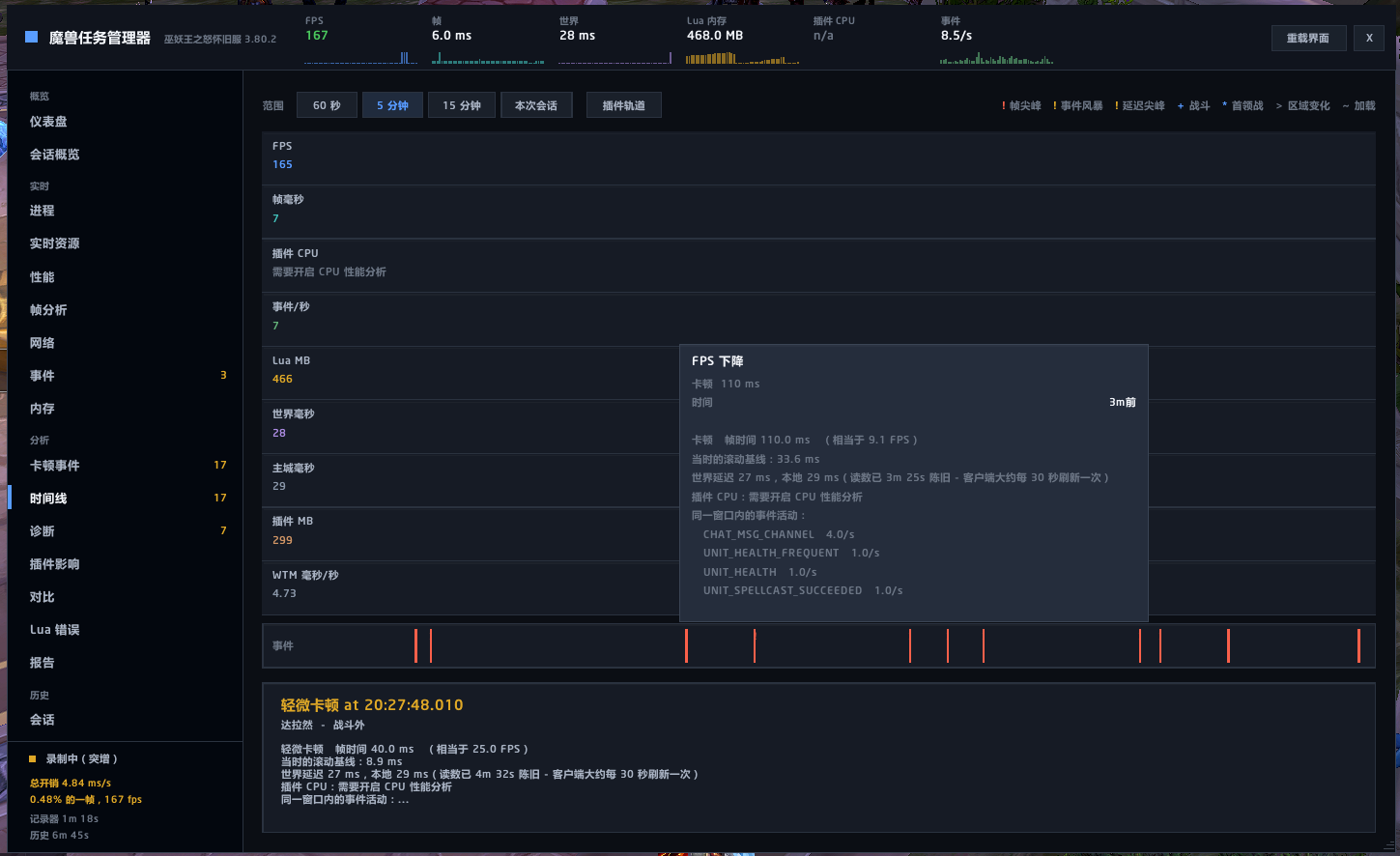Viewport: 1400px width, 856px height.
Task: Click the yellow recording indicator square
Action: coord(33,759)
